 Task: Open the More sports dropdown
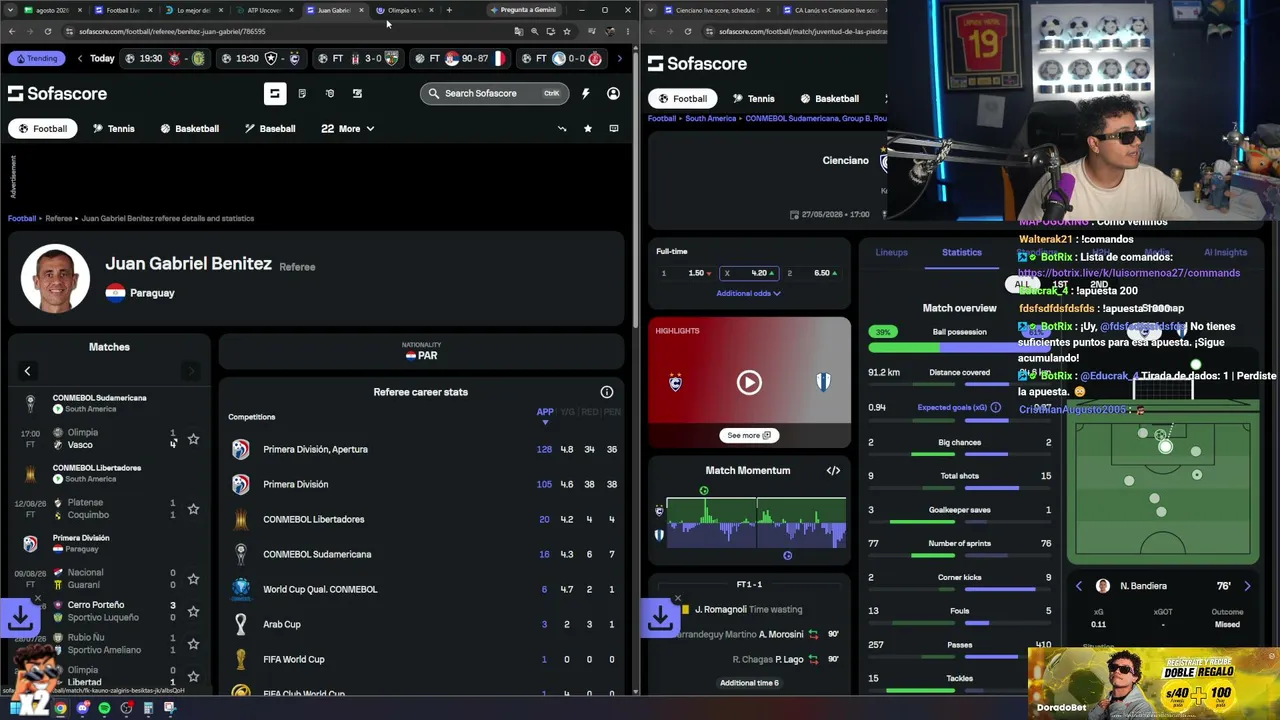348,128
